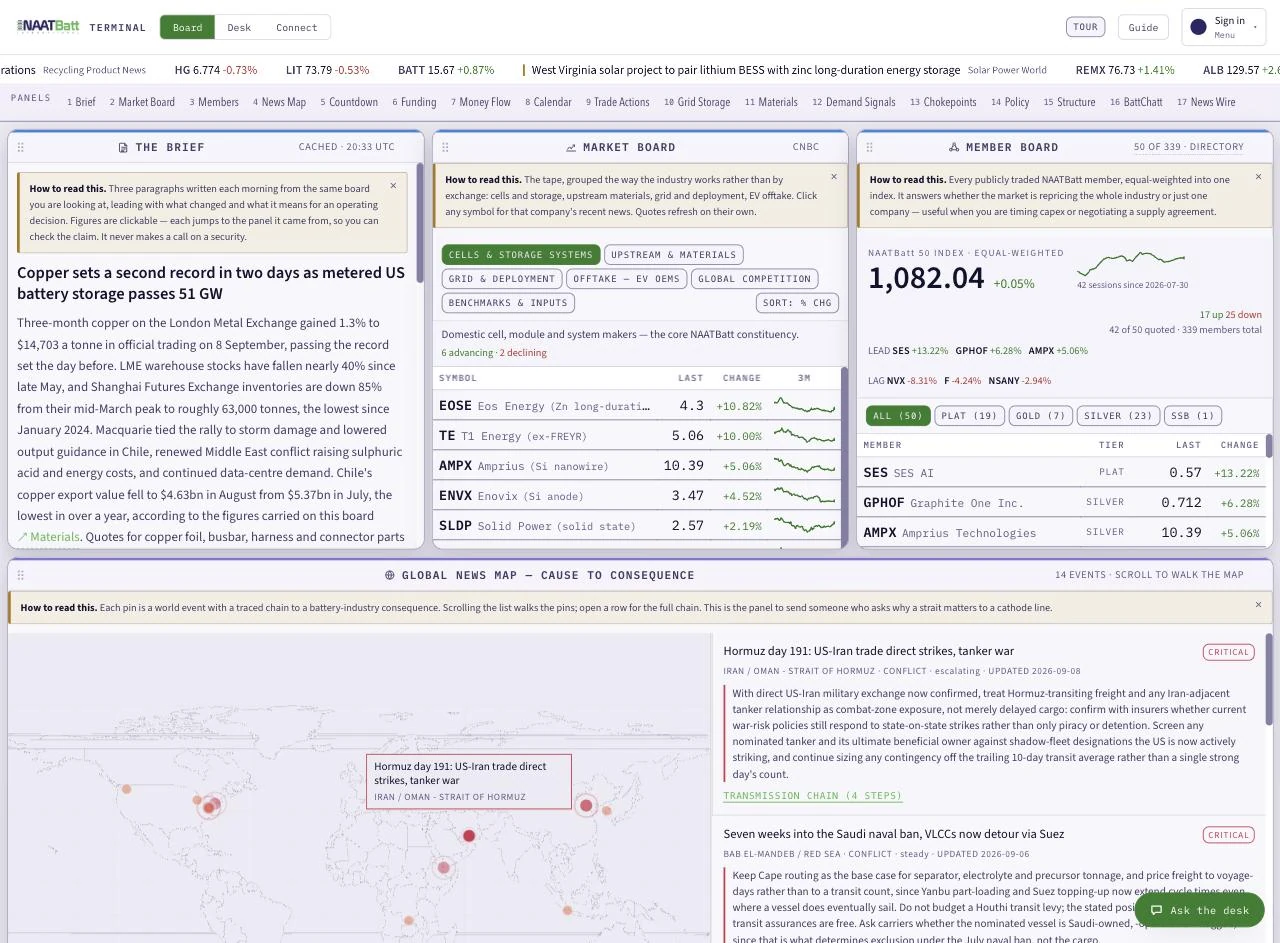The height and width of the screenshot is (943, 1280).
Task: Start the Tour
Action: tap(1085, 27)
